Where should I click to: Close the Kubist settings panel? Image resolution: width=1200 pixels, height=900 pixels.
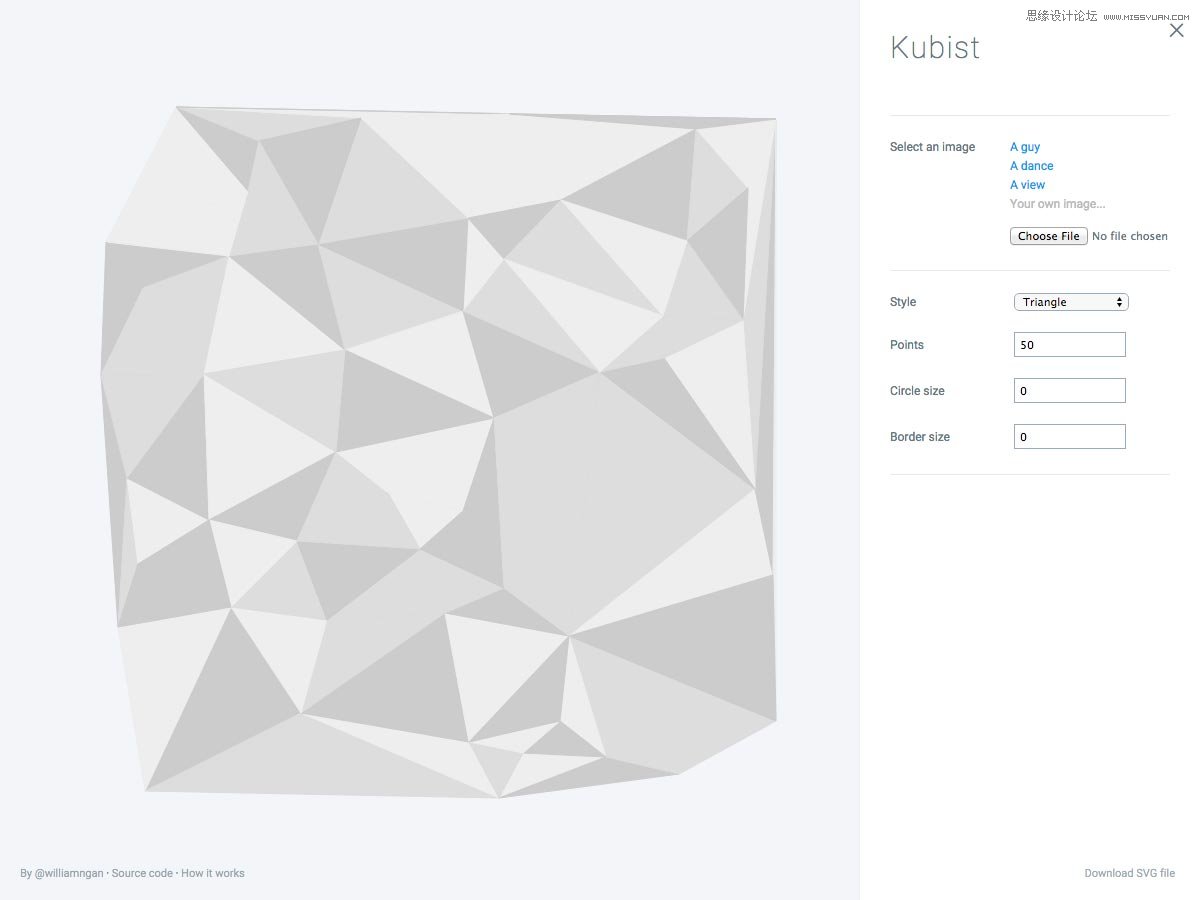click(x=1176, y=30)
